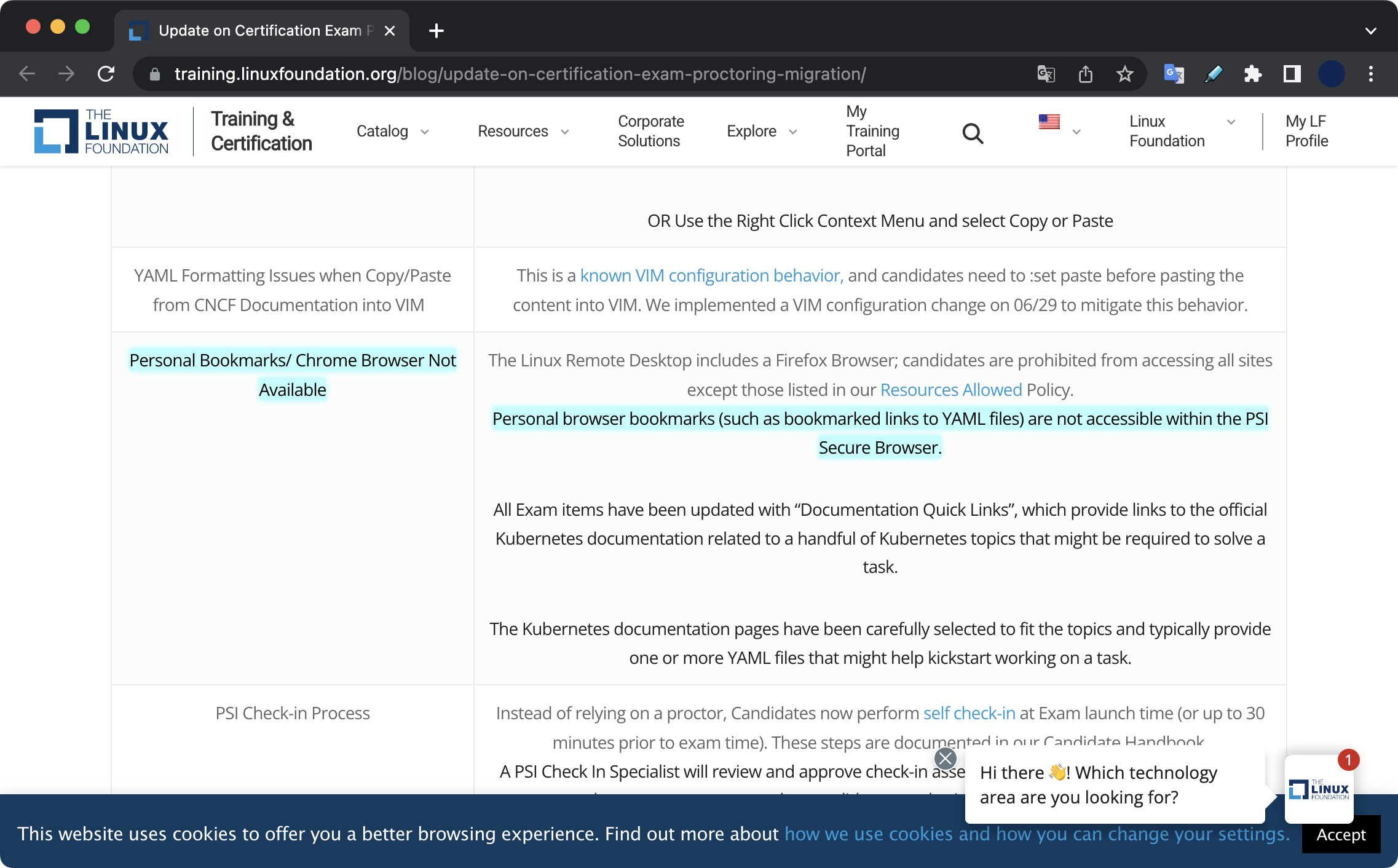The image size is (1398, 868).
Task: Click the URL address bar field
Action: point(519,74)
